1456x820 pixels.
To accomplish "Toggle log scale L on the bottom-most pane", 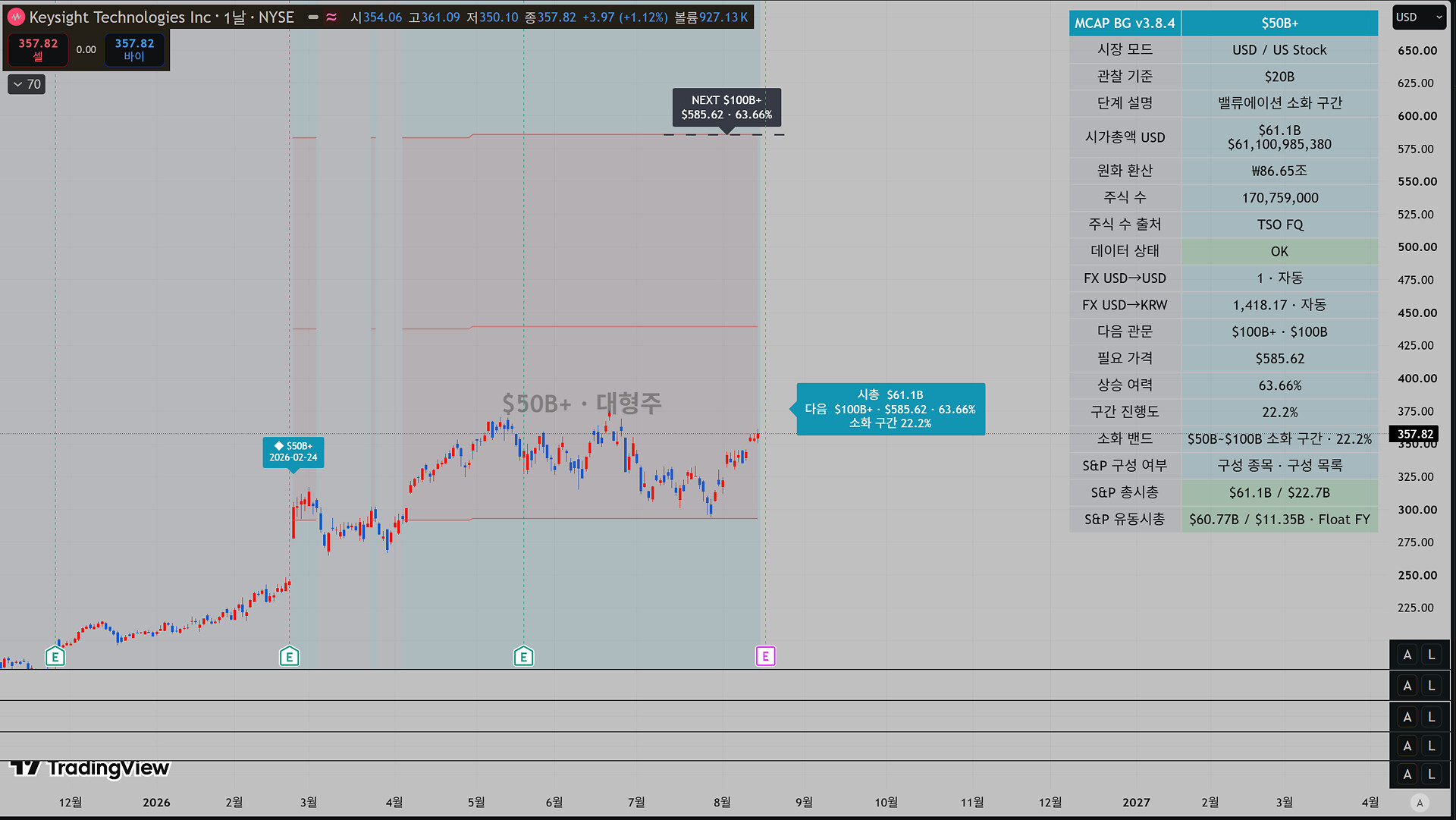I will click(1432, 774).
